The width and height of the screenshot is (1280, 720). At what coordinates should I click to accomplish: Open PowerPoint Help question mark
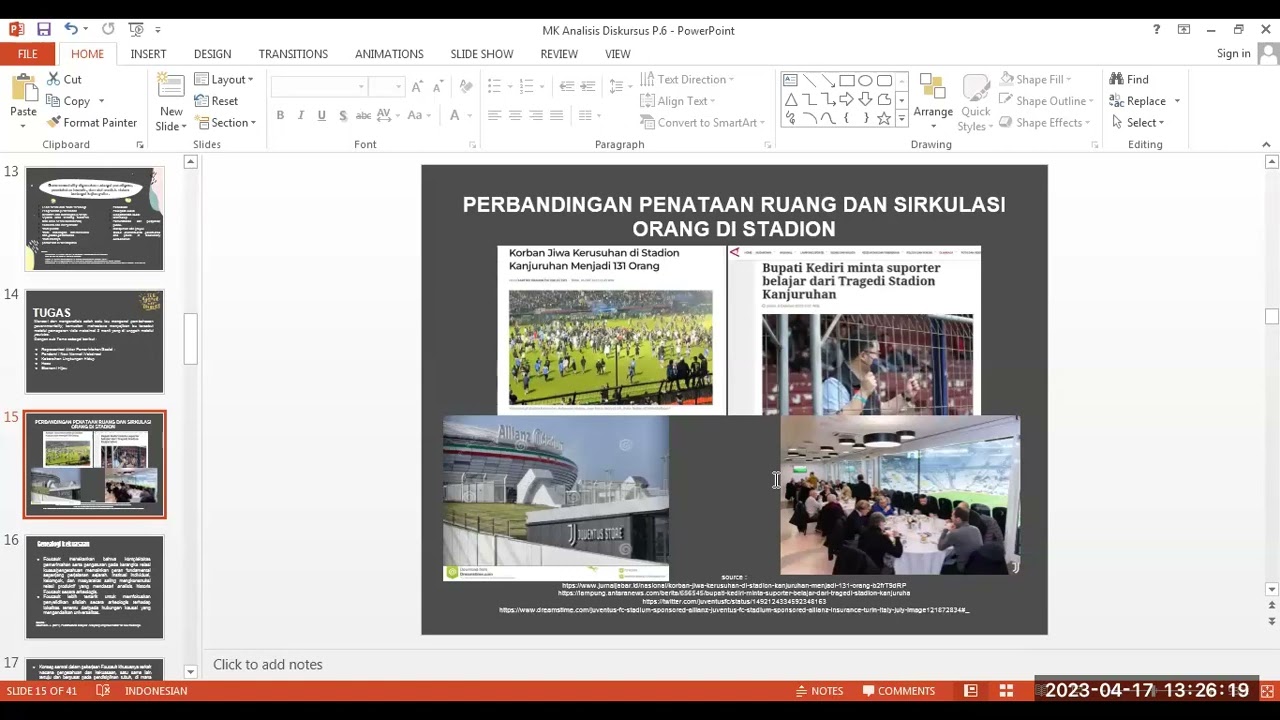click(x=1156, y=30)
